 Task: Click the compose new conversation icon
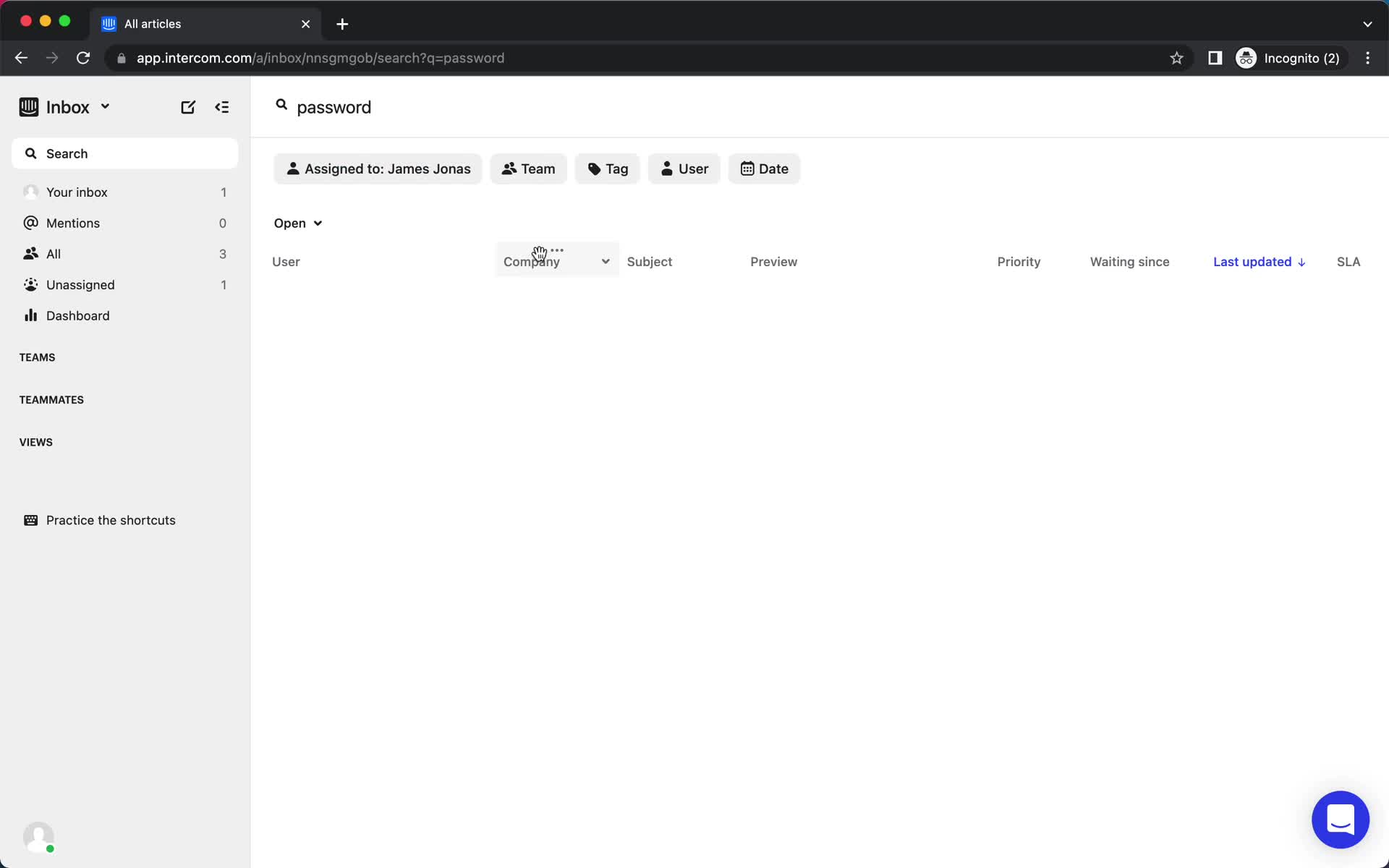coord(188,107)
